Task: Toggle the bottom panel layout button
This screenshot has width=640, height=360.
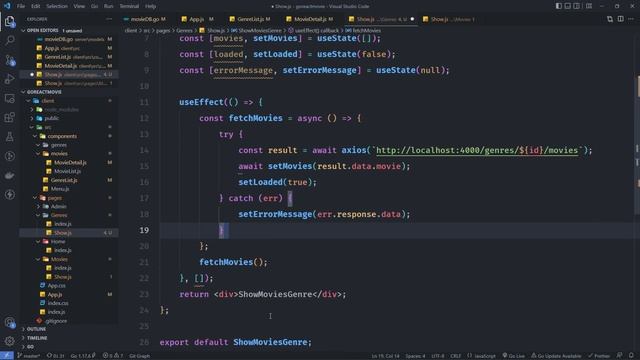Action: click(x=567, y=6)
